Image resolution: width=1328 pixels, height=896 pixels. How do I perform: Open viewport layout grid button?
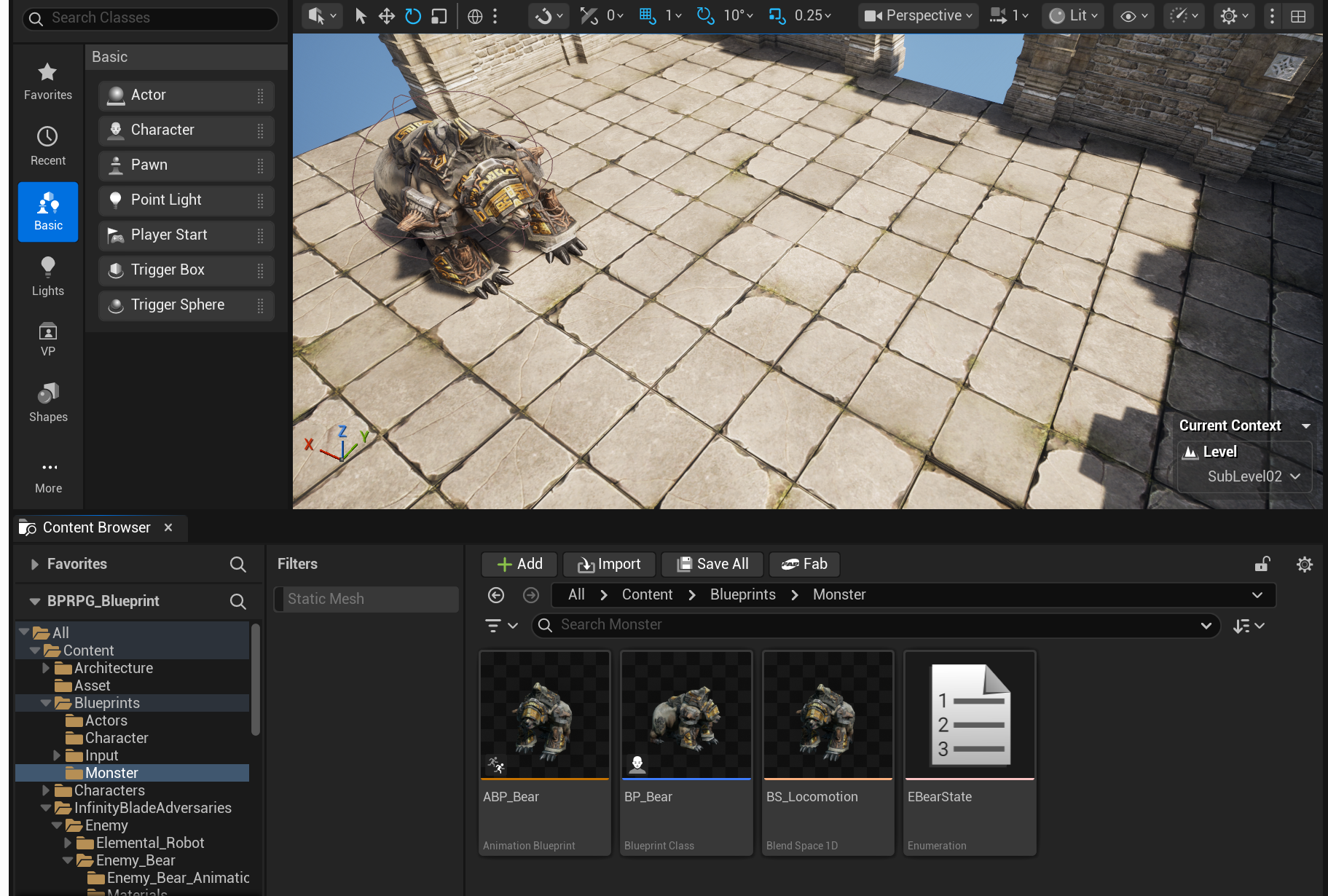tap(1298, 15)
